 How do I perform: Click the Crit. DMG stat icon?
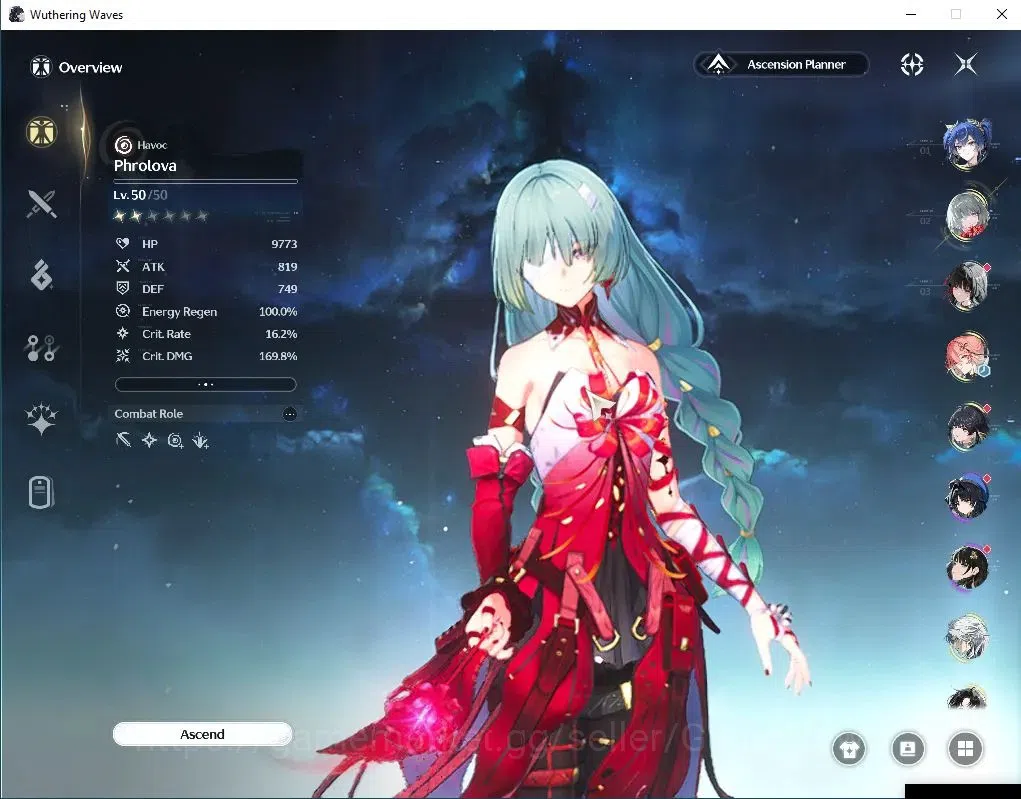click(122, 356)
